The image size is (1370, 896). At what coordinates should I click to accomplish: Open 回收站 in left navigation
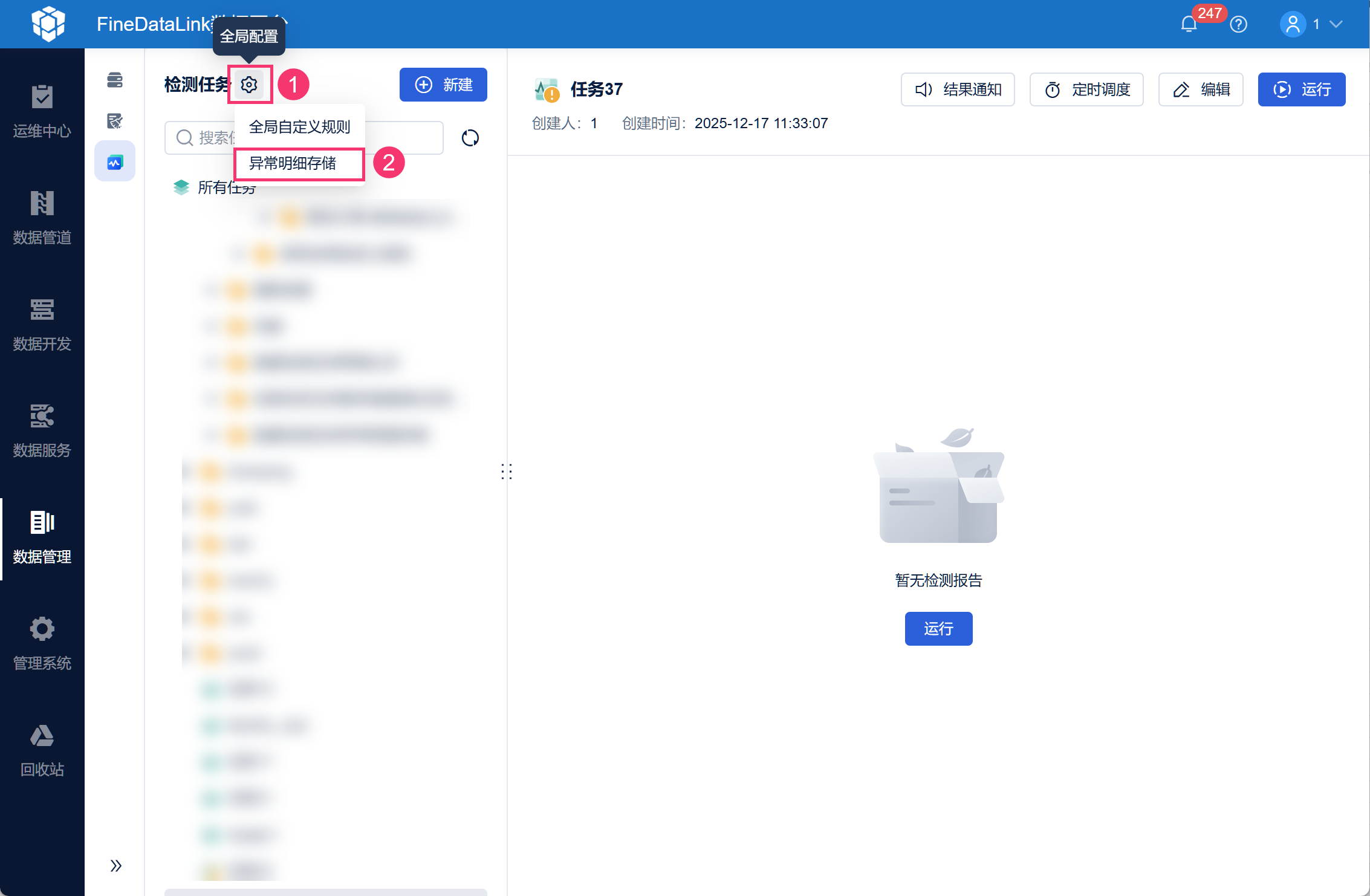point(42,751)
